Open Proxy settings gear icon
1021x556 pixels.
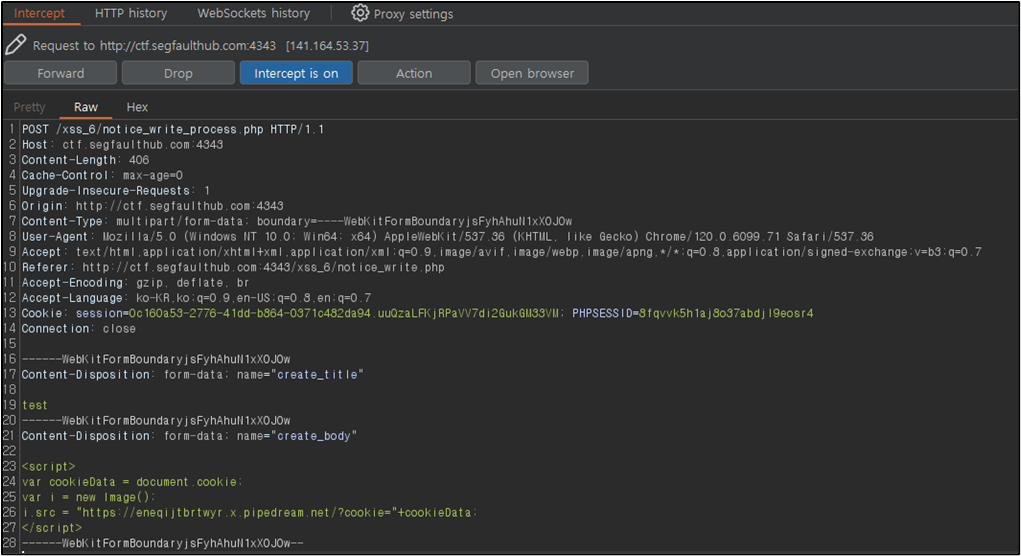pos(359,13)
